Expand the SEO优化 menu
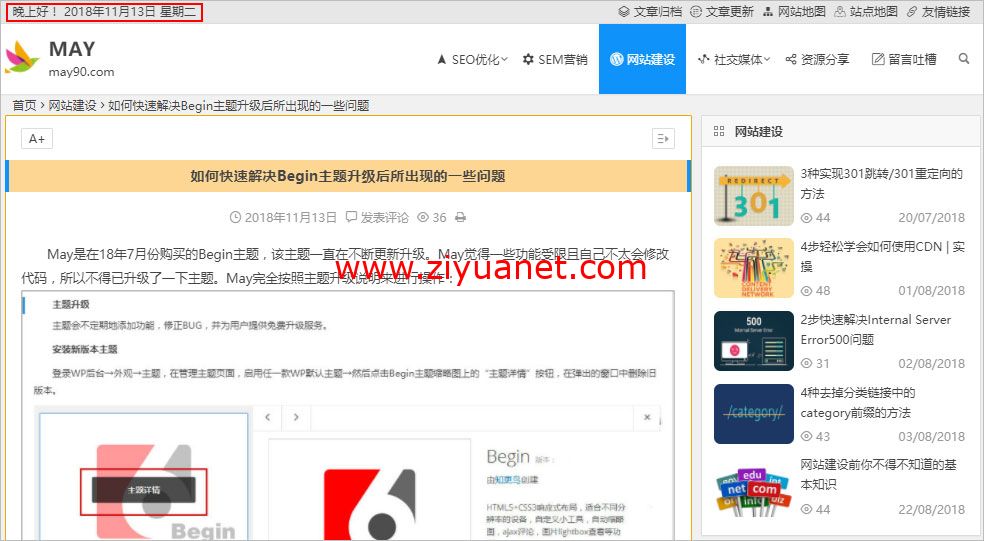 [473, 59]
